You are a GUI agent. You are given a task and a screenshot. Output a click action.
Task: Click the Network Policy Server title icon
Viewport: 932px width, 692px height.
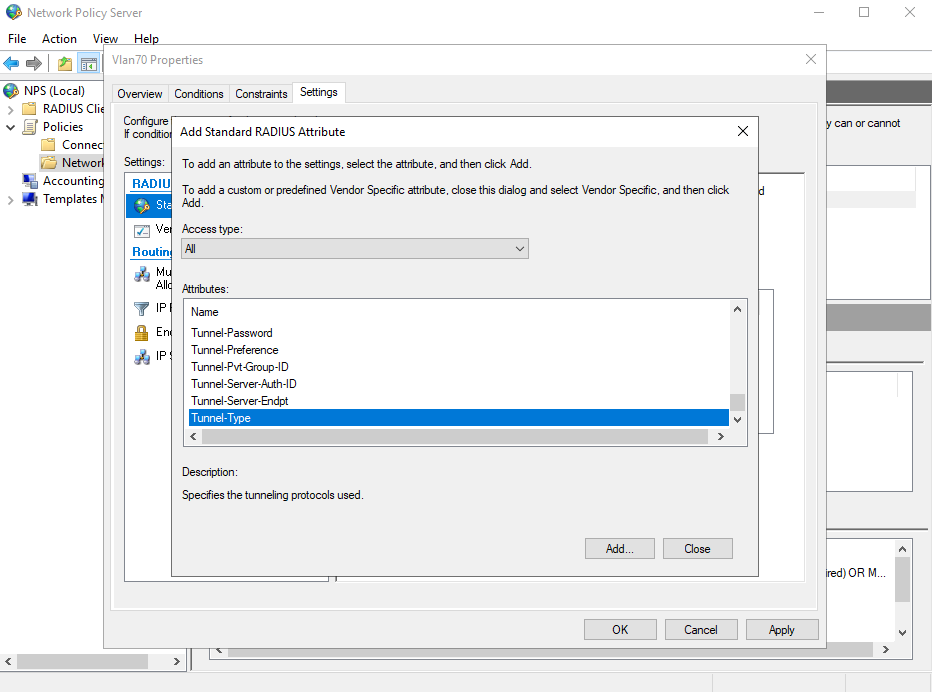point(14,12)
